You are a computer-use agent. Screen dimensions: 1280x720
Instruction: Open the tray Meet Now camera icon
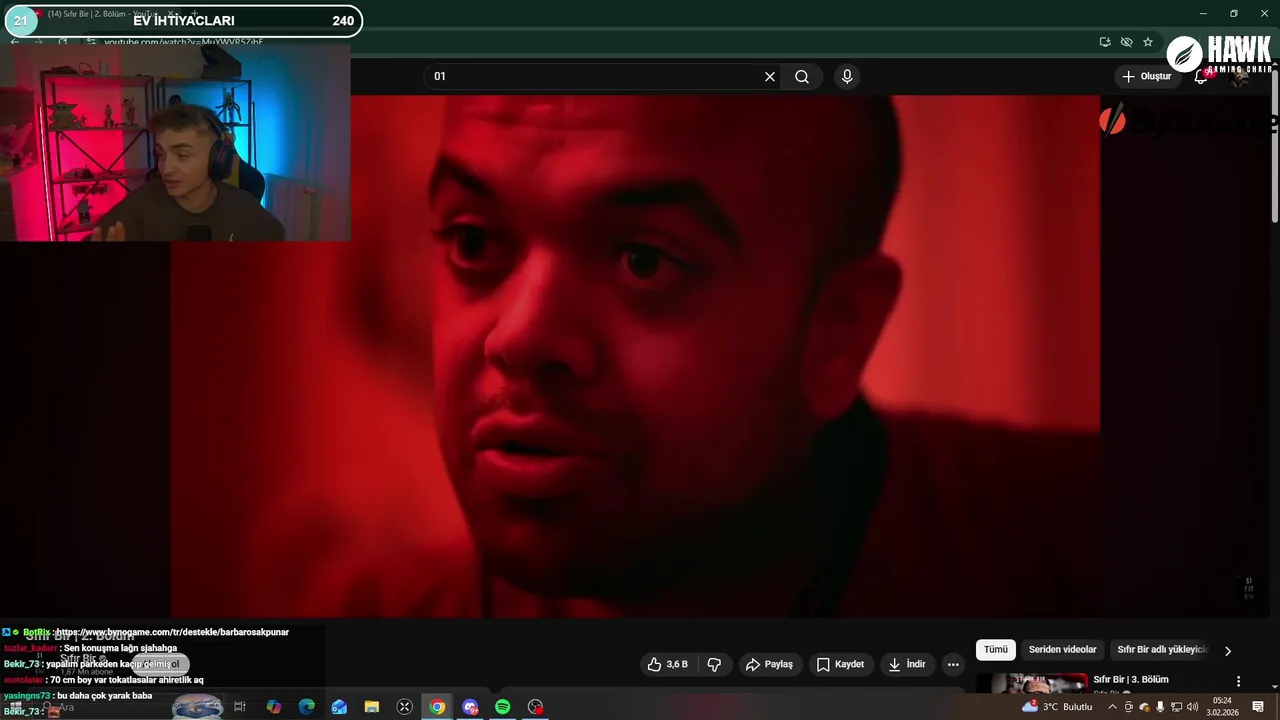(1129, 707)
